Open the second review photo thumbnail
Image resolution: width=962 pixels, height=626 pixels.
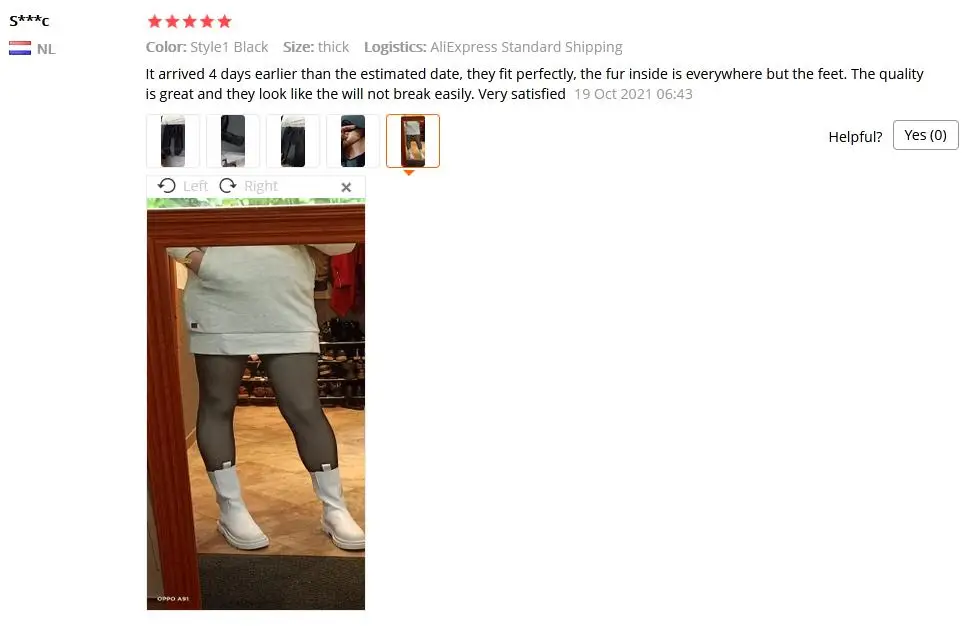click(233, 141)
